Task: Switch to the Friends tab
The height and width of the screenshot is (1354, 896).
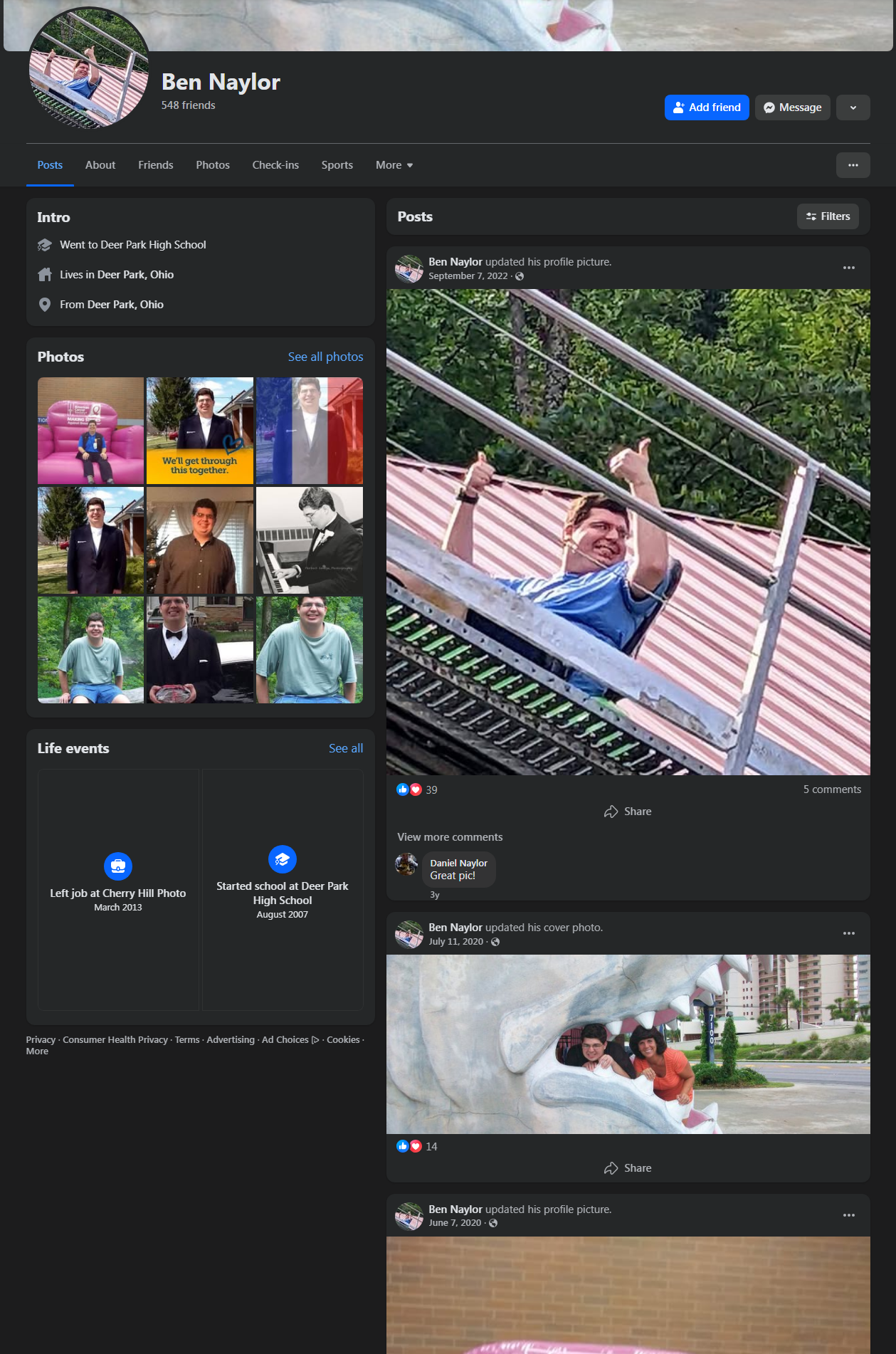Action: (155, 165)
